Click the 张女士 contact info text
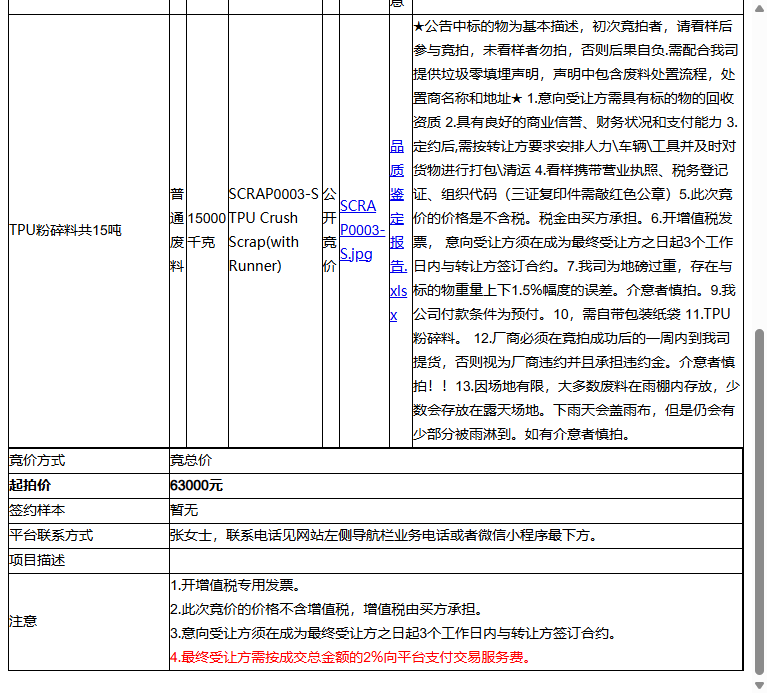 384,535
